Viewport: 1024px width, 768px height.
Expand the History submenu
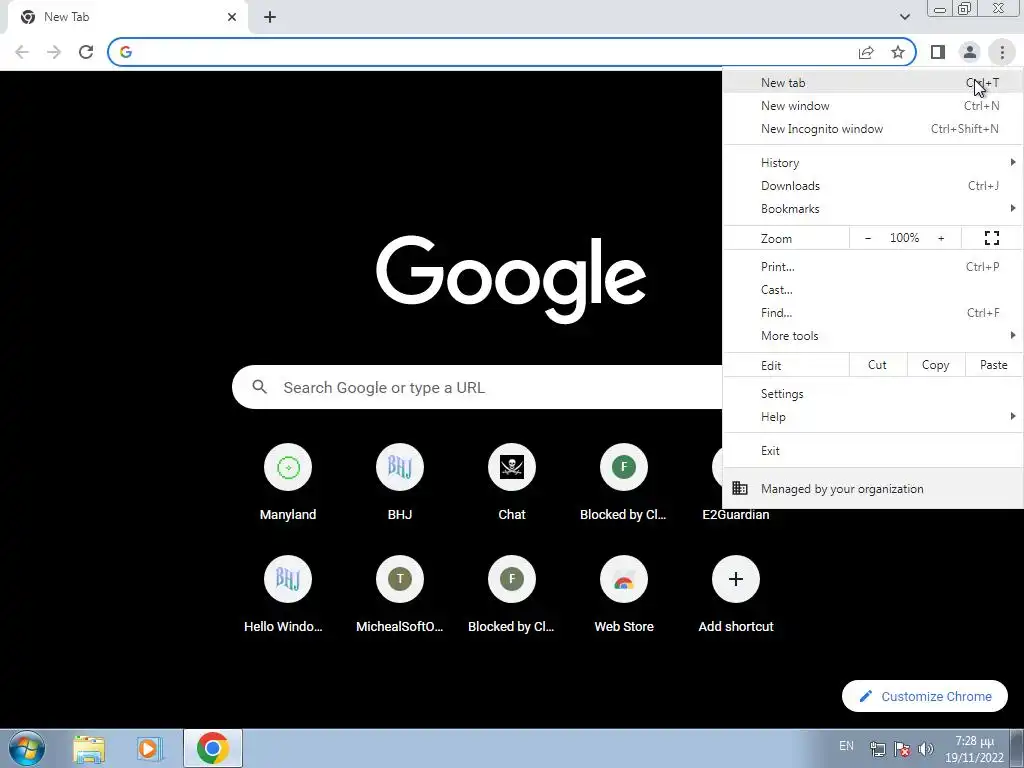(x=873, y=163)
